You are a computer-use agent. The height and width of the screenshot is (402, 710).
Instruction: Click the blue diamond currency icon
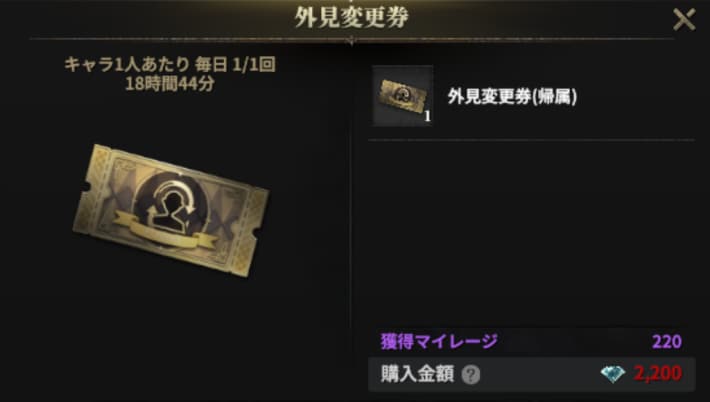613,374
